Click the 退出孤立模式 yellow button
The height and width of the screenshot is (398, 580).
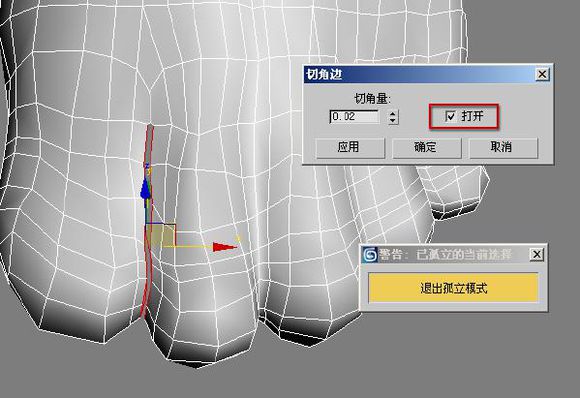point(453,288)
